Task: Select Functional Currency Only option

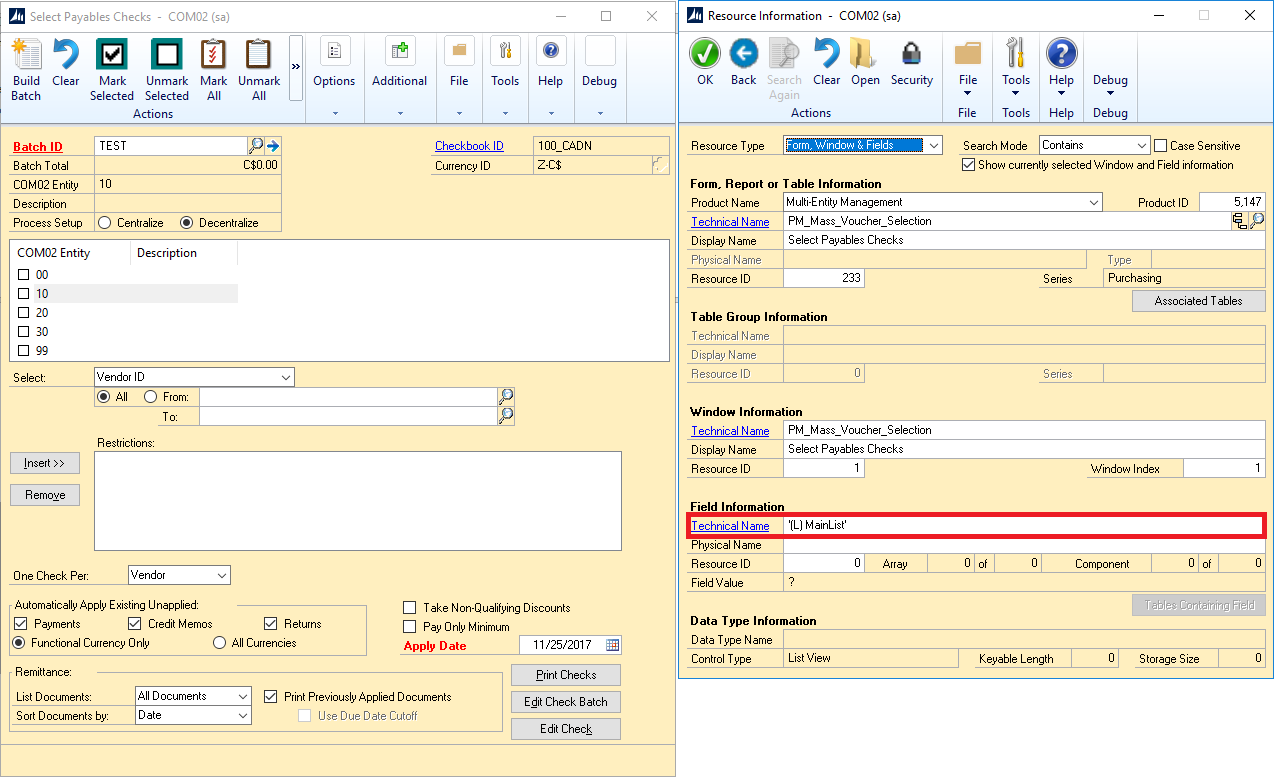Action: (x=19, y=643)
